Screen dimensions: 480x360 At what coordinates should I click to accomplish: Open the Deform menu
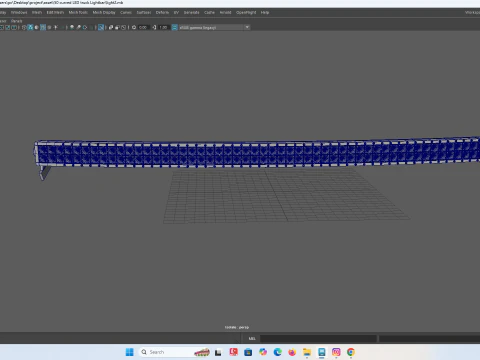pyautogui.click(x=162, y=12)
